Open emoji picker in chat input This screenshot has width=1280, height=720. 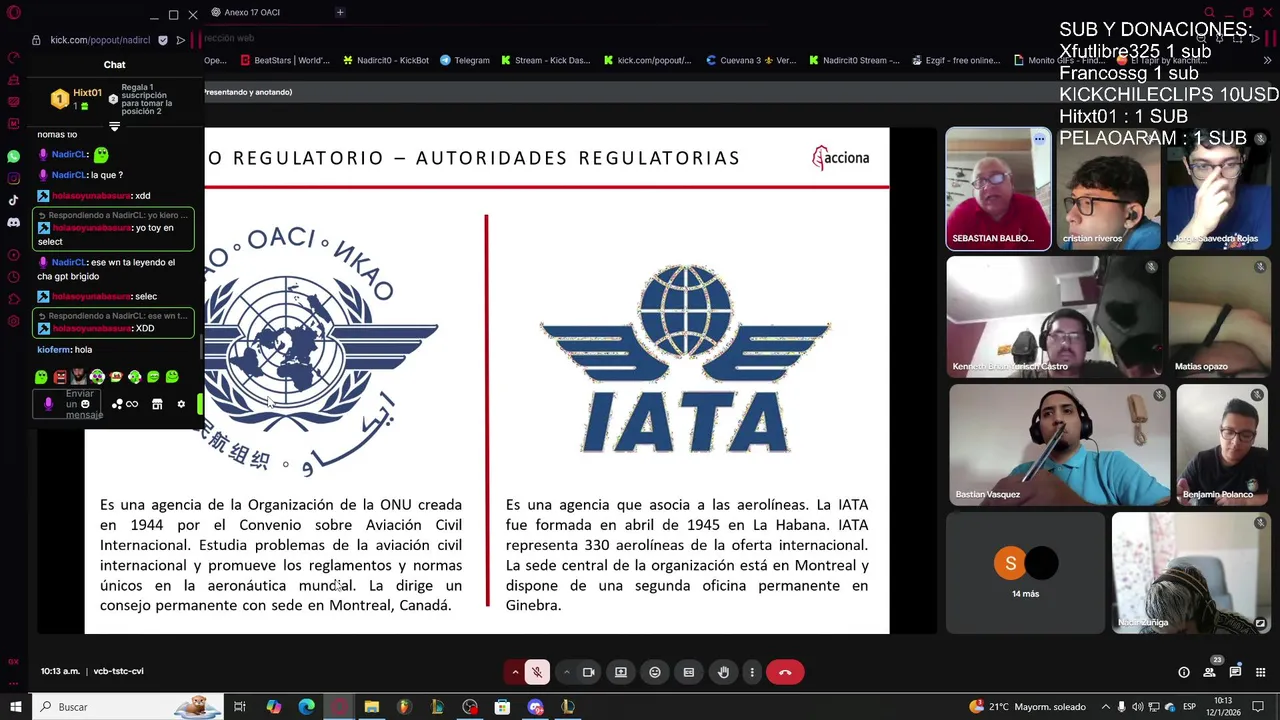(85, 404)
